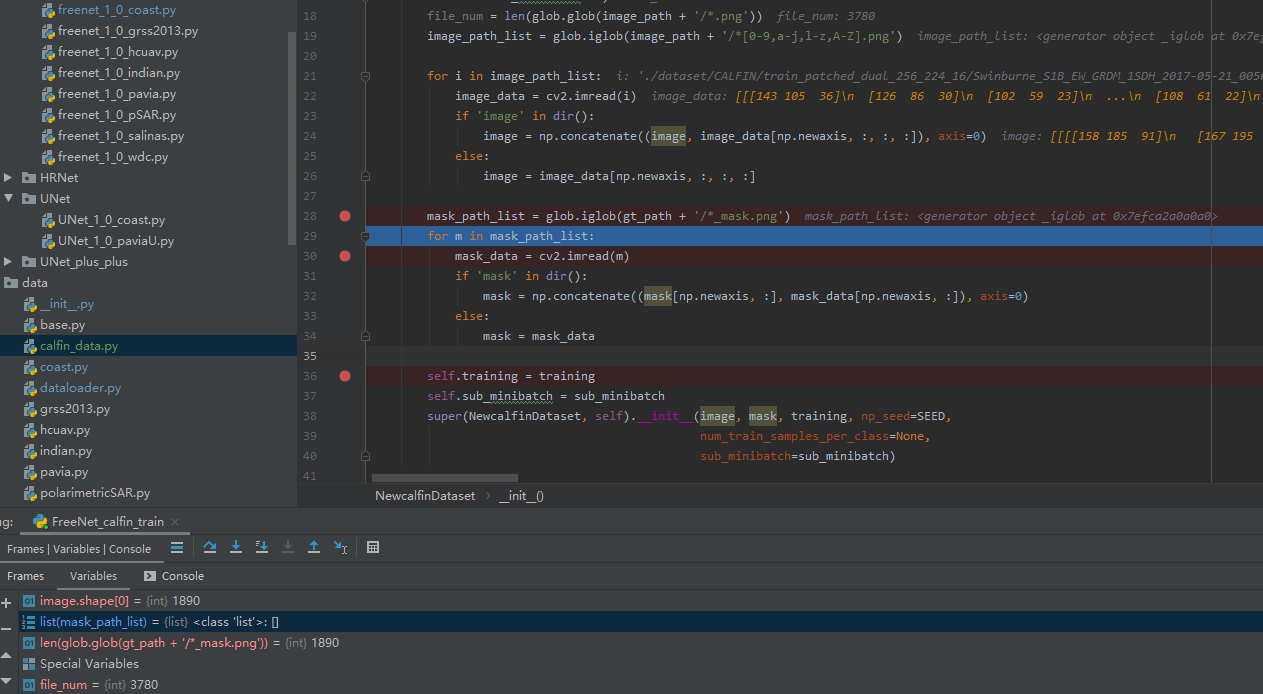This screenshot has height=694, width=1263.
Task: Collapse the UNet folder
Action: 9,199
